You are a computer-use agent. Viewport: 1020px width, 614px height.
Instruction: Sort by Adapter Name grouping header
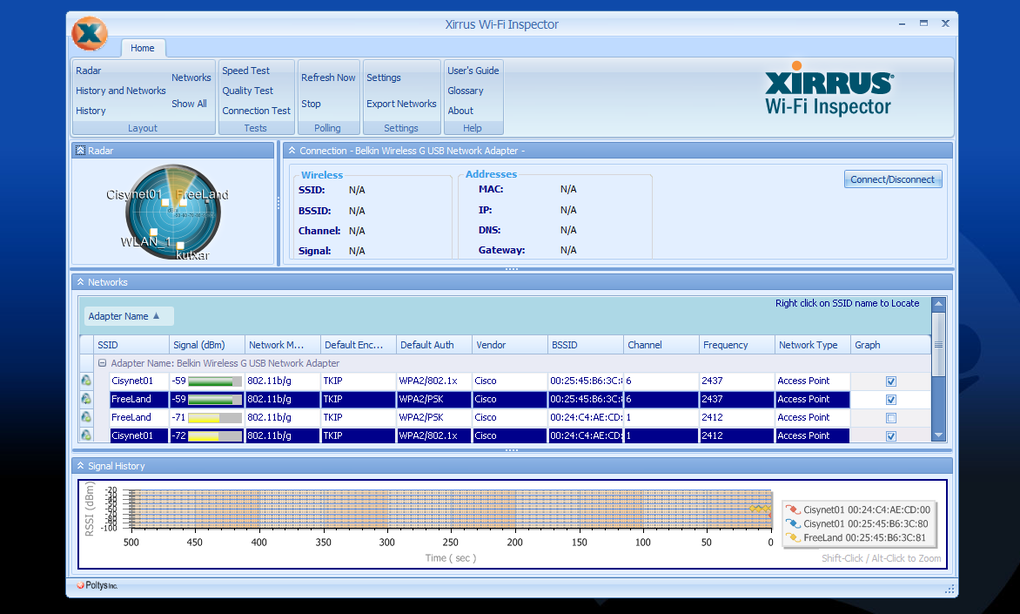[128, 316]
